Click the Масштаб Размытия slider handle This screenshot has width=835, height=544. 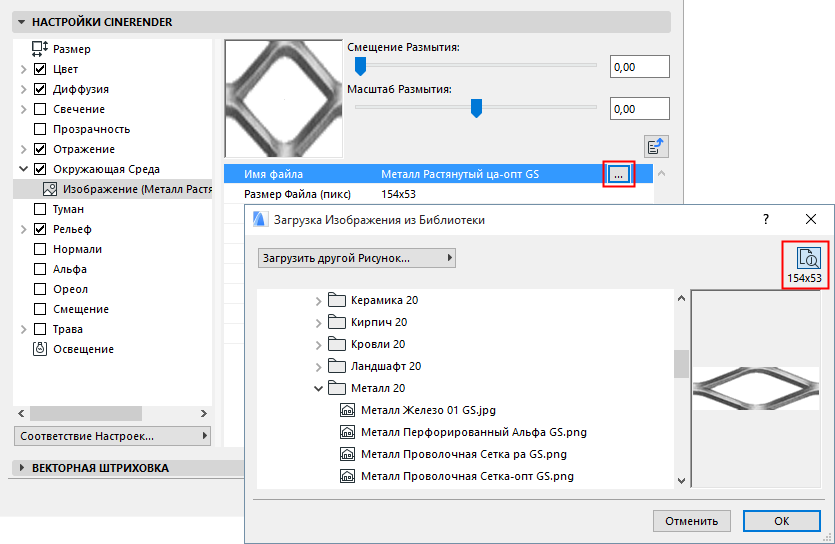[x=476, y=108]
